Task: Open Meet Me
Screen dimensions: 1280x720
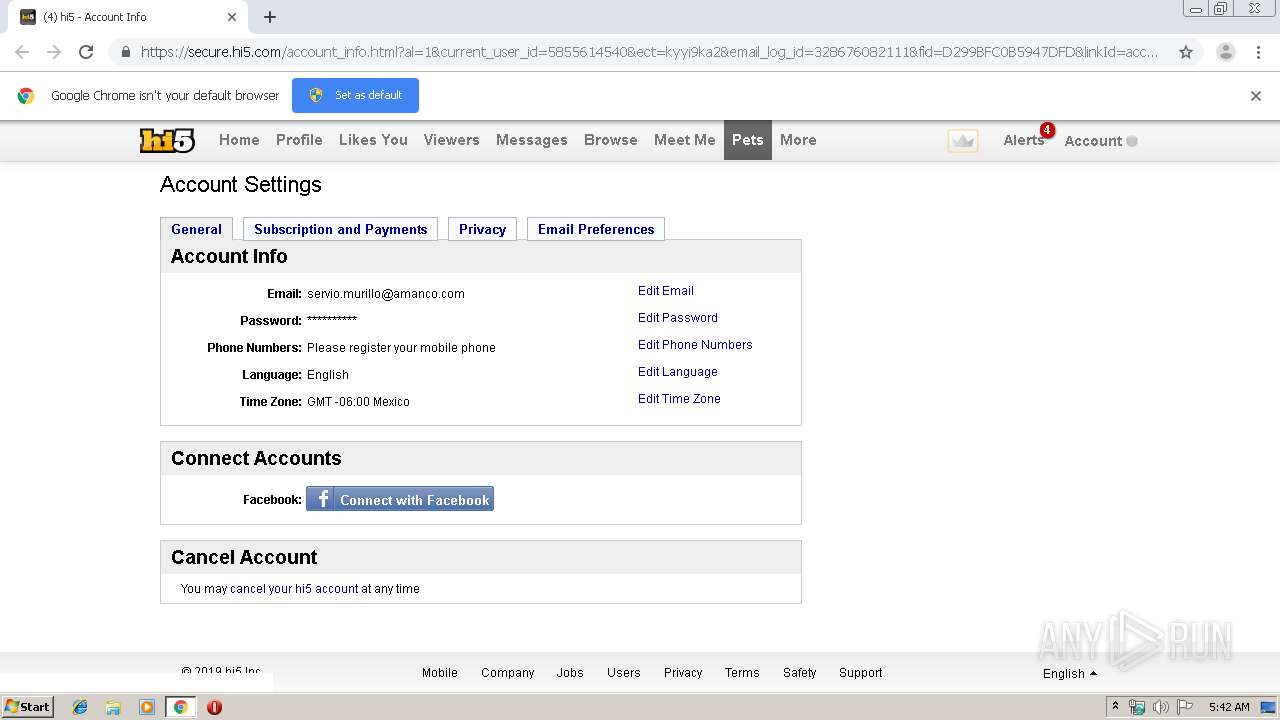Action: [x=684, y=140]
